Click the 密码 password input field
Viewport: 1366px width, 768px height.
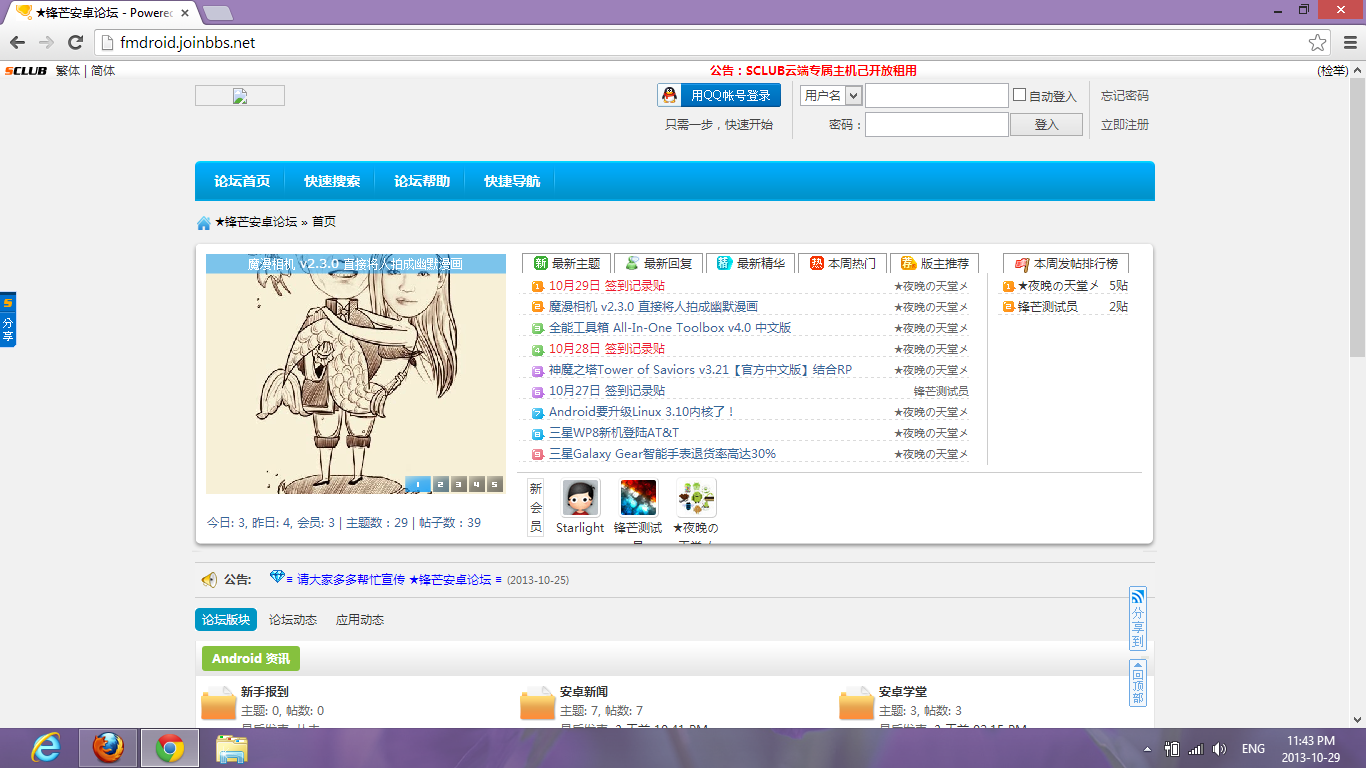coord(937,124)
